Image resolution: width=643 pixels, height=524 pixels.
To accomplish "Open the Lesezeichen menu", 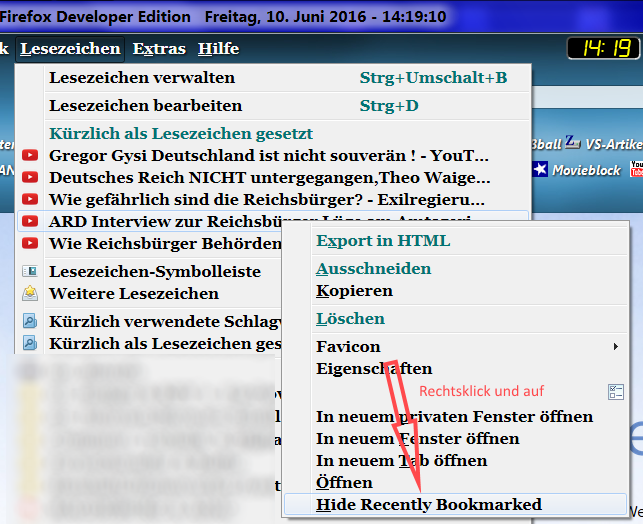I will tap(70, 49).
